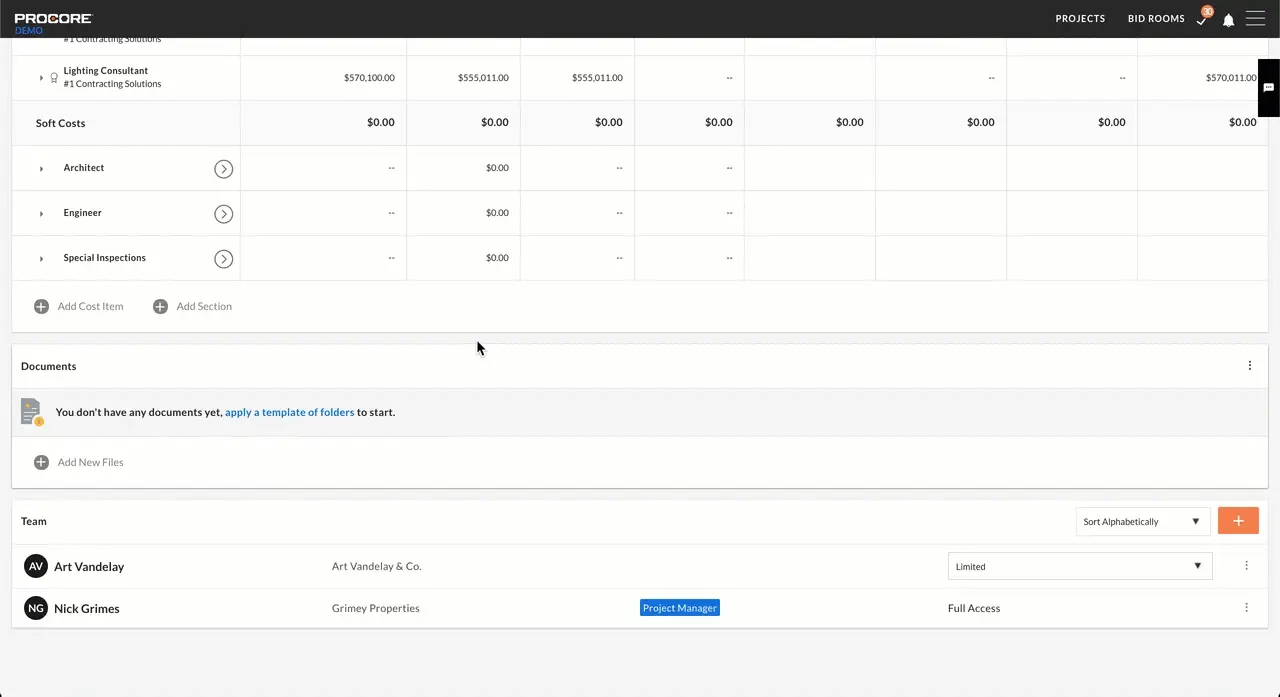The width and height of the screenshot is (1280, 697).
Task: Click the orange add team member button
Action: 1238,521
